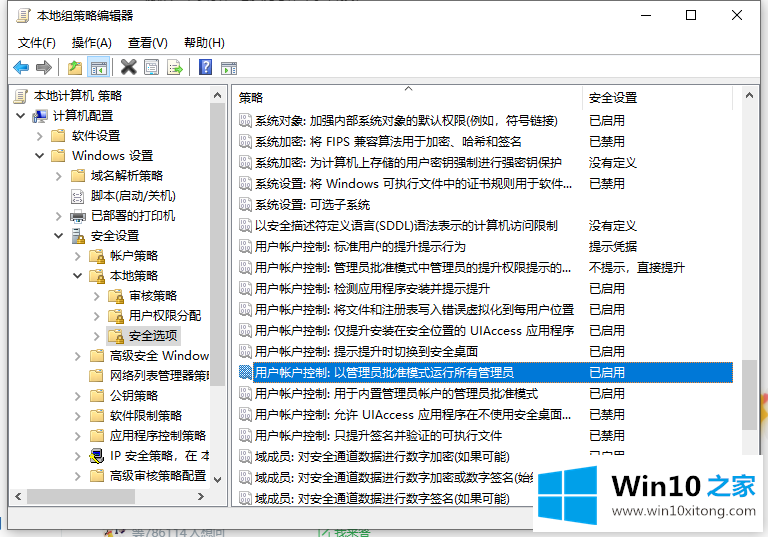Click the policy list scroll up arrow

coord(749,96)
